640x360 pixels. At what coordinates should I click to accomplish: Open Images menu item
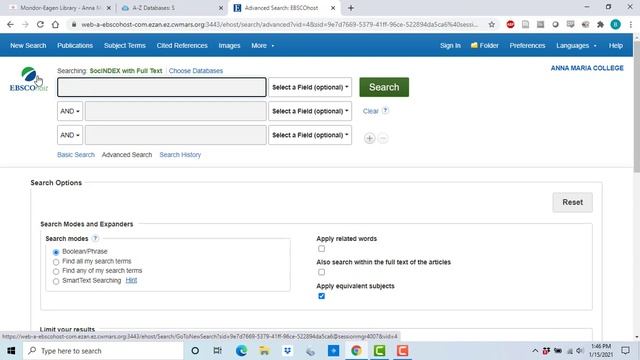pos(229,45)
